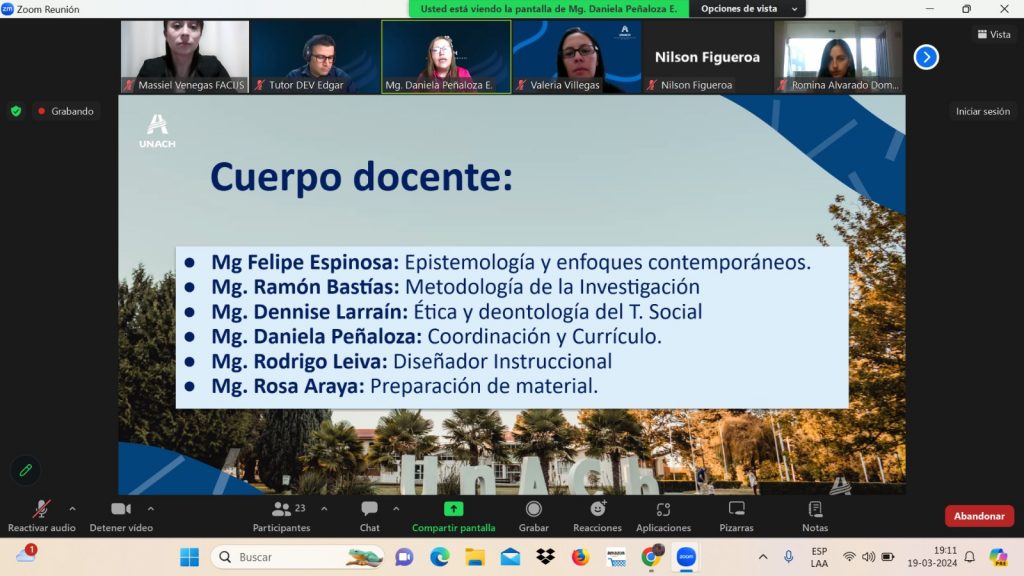Click the Iniciar sesión button
The height and width of the screenshot is (576, 1024).
(982, 112)
